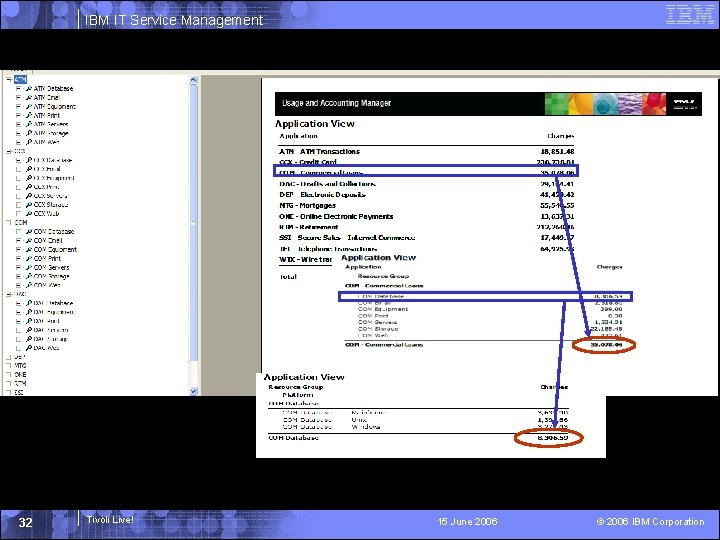Expand the ONE tree group
720x540 pixels.
point(9,375)
